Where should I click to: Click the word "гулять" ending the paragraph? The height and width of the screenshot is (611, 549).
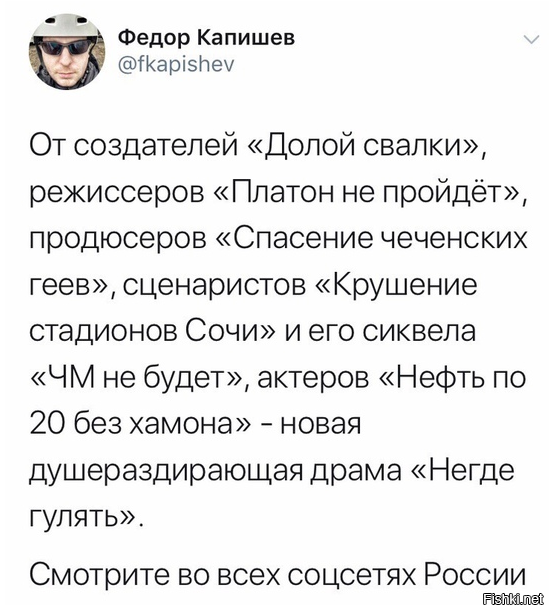pyautogui.click(x=74, y=516)
